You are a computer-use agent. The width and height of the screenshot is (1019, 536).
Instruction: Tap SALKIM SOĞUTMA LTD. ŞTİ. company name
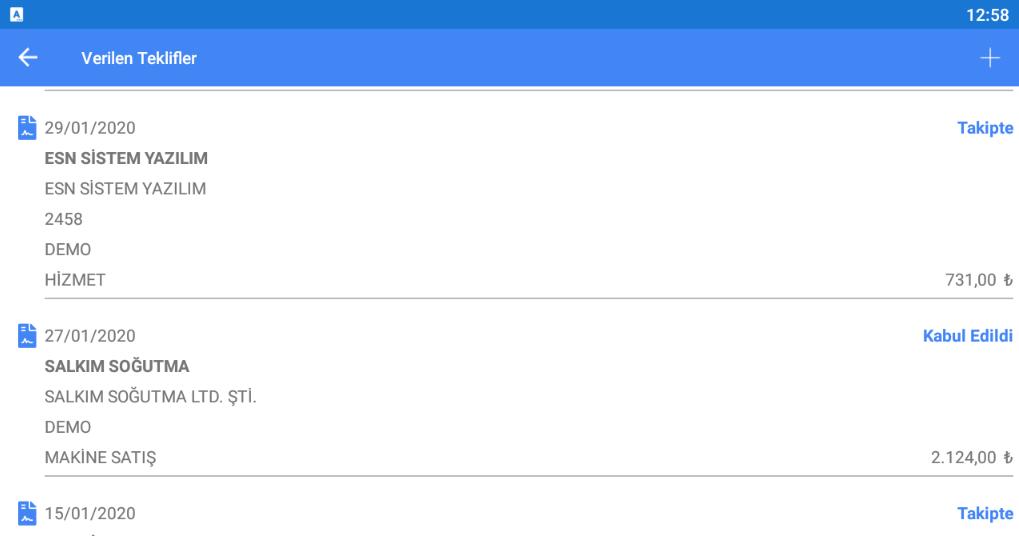point(150,397)
